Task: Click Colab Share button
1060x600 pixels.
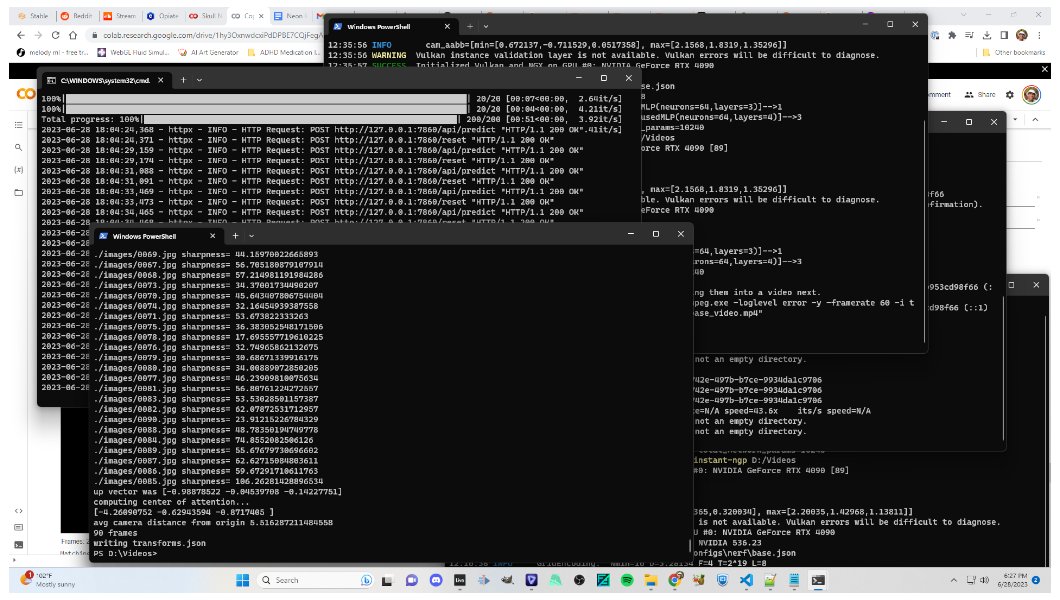Action: pos(980,95)
